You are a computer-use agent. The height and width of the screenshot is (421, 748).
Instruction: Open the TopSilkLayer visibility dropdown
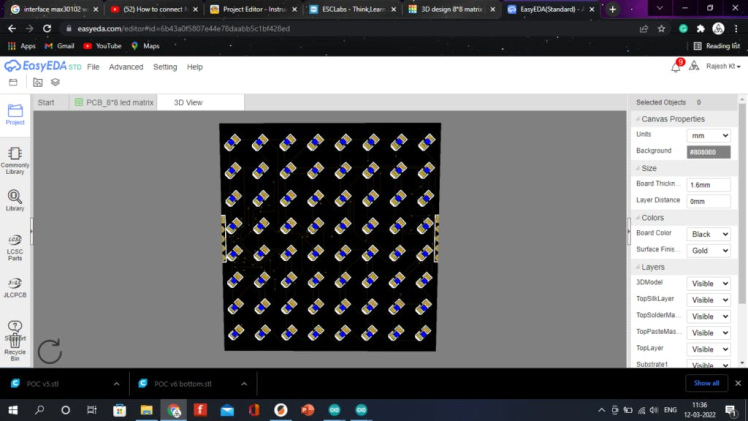[708, 300]
